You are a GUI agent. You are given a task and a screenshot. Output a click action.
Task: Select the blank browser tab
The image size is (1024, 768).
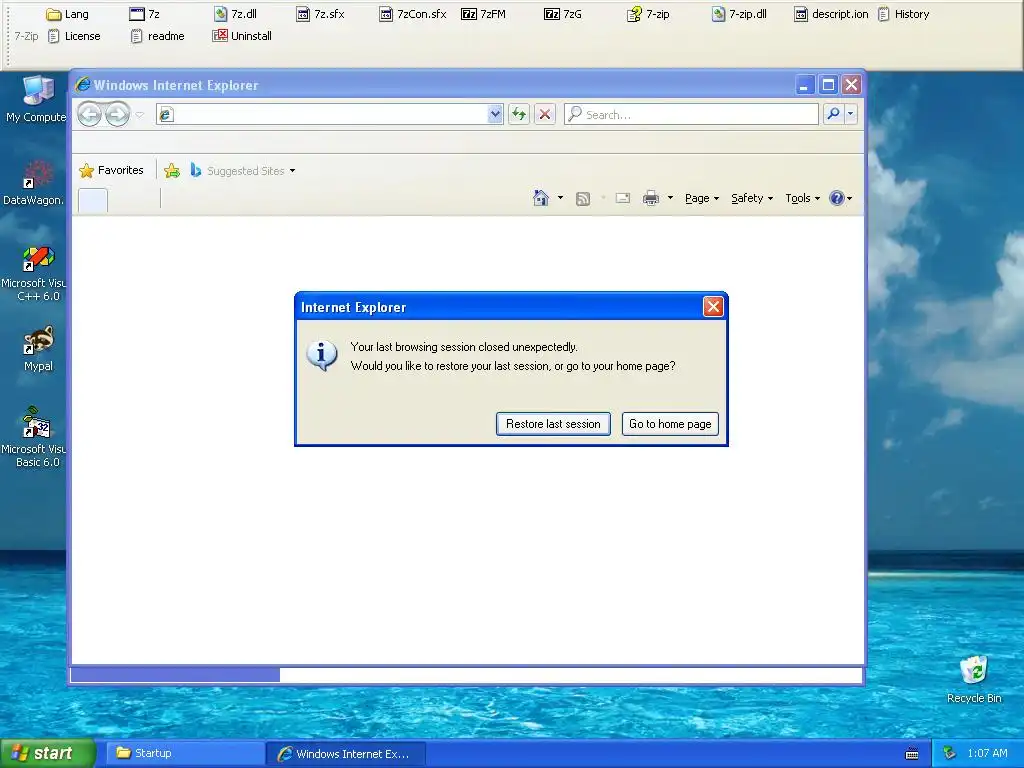coord(93,200)
